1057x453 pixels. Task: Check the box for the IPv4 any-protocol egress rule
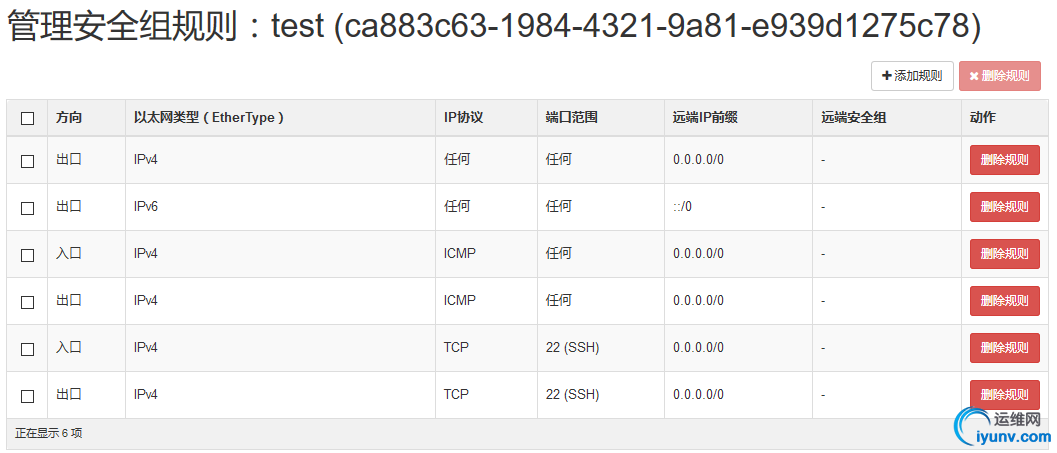pyautogui.click(x=28, y=161)
